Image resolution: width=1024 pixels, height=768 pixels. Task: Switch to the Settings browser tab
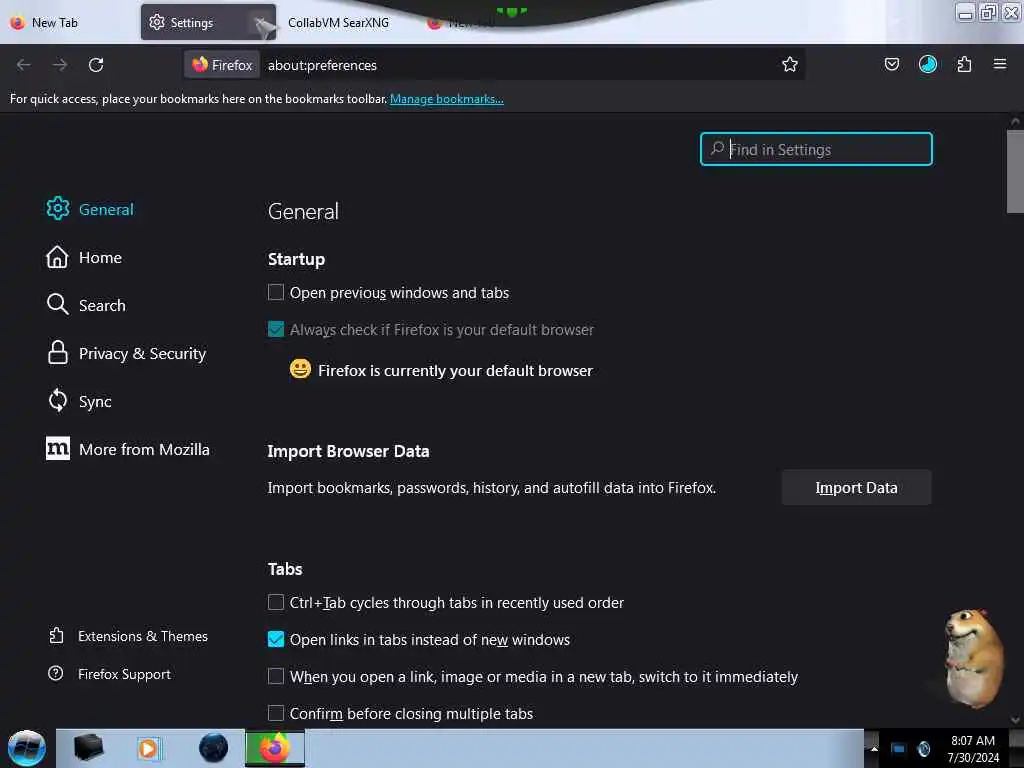208,22
